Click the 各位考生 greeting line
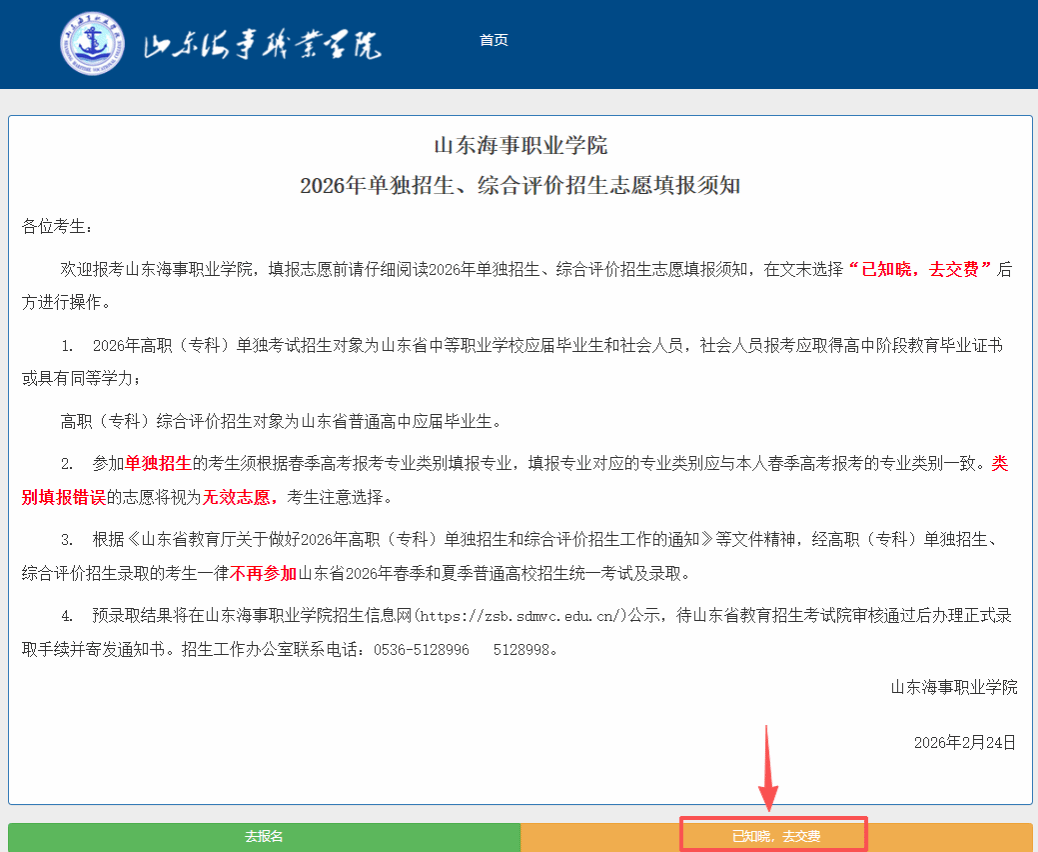 pyautogui.click(x=57, y=226)
